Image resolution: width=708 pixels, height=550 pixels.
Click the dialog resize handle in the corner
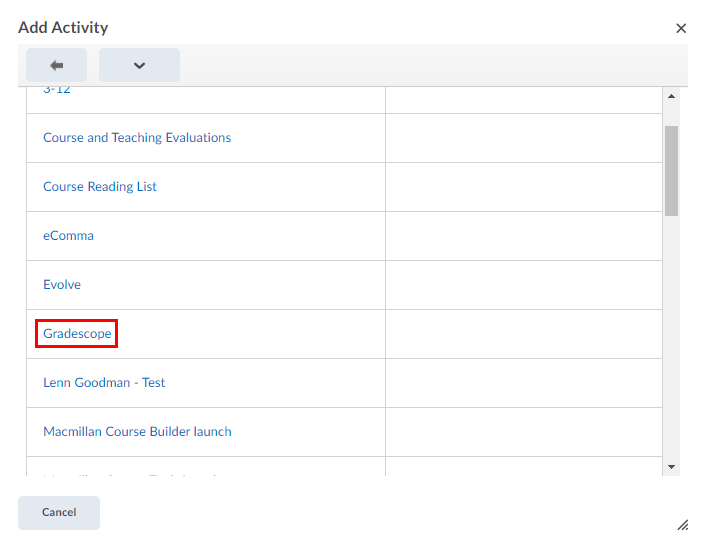[x=682, y=524]
